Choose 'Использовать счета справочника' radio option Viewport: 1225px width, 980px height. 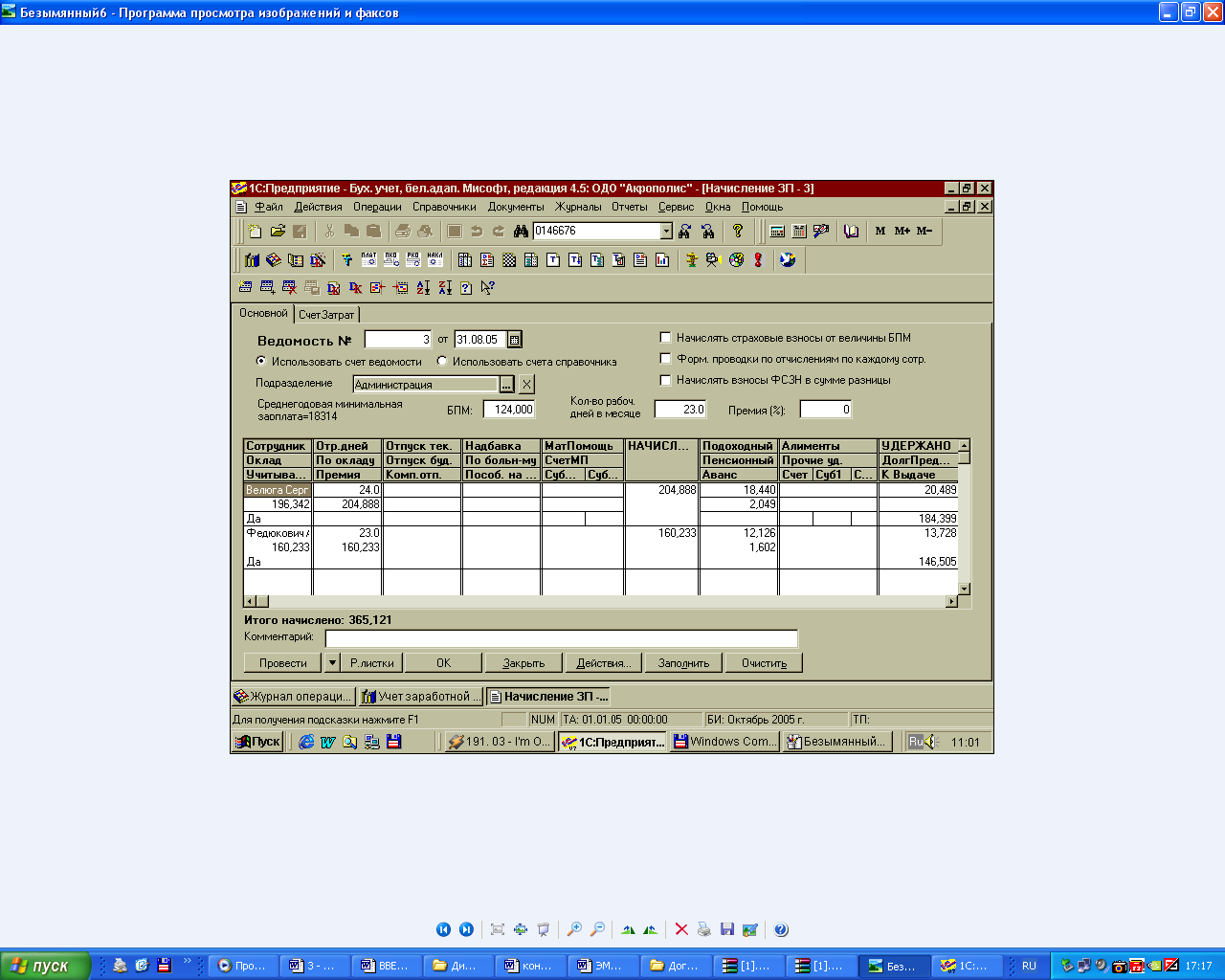click(x=442, y=361)
